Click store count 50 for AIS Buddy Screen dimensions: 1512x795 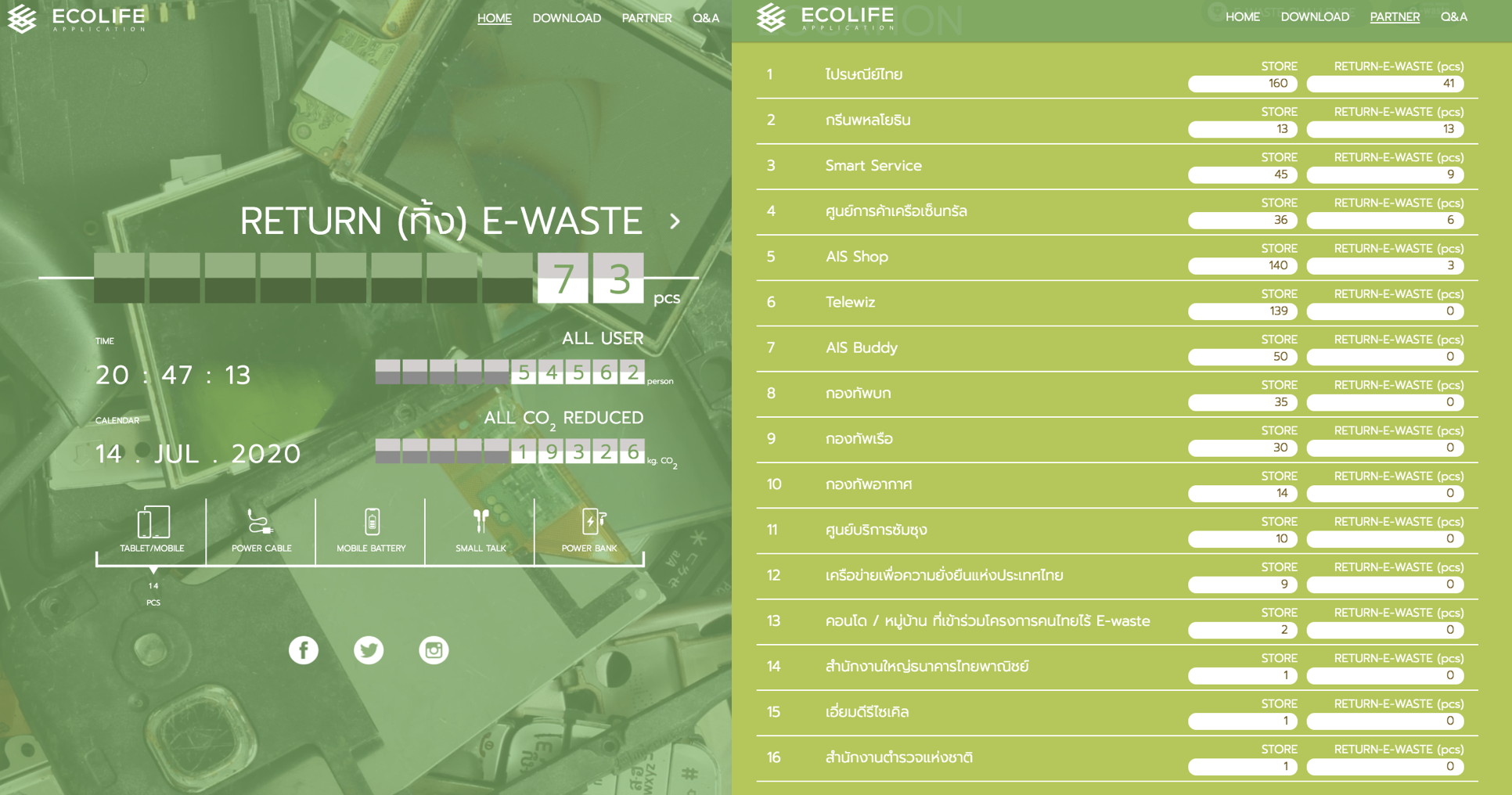[x=1243, y=357]
